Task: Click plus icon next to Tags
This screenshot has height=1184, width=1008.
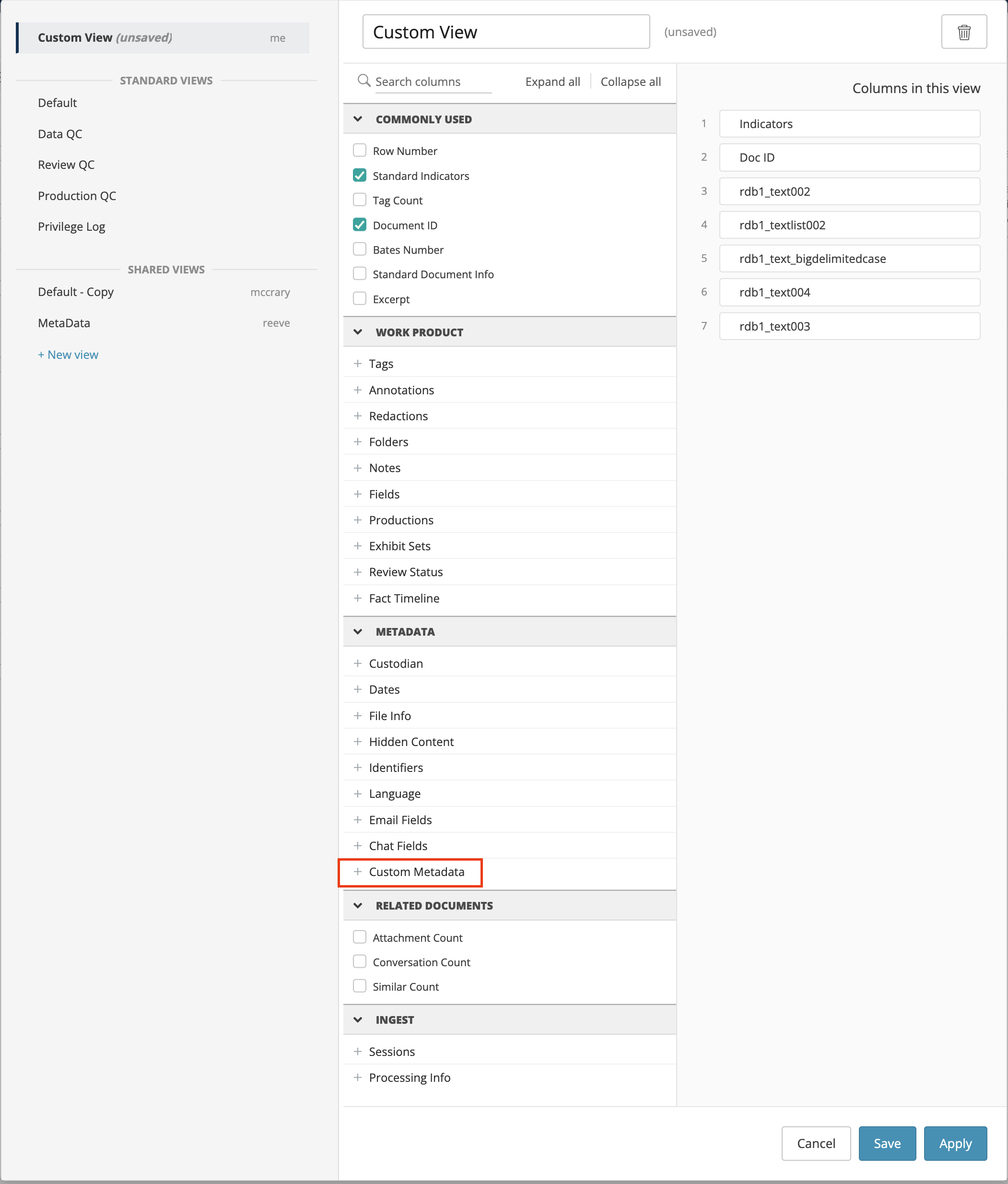Action: [358, 364]
